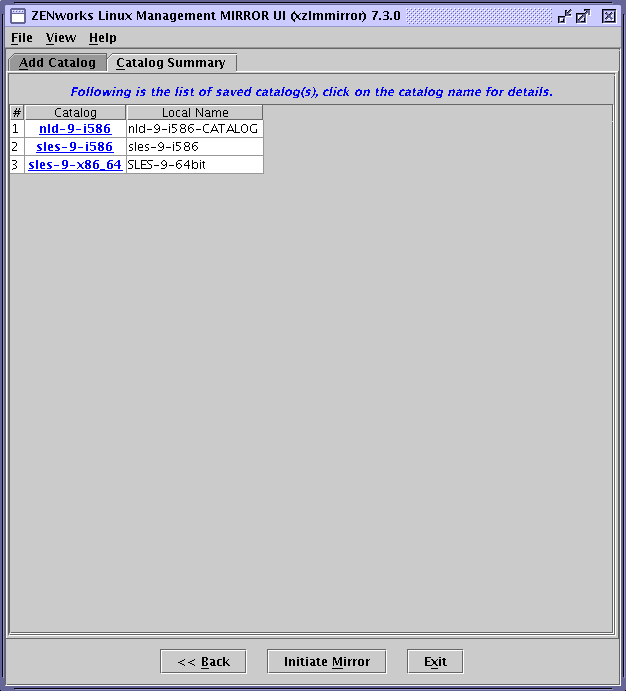Select the nld-9-i586-CATALOG local name cell
This screenshot has width=626, height=691.
click(195, 129)
